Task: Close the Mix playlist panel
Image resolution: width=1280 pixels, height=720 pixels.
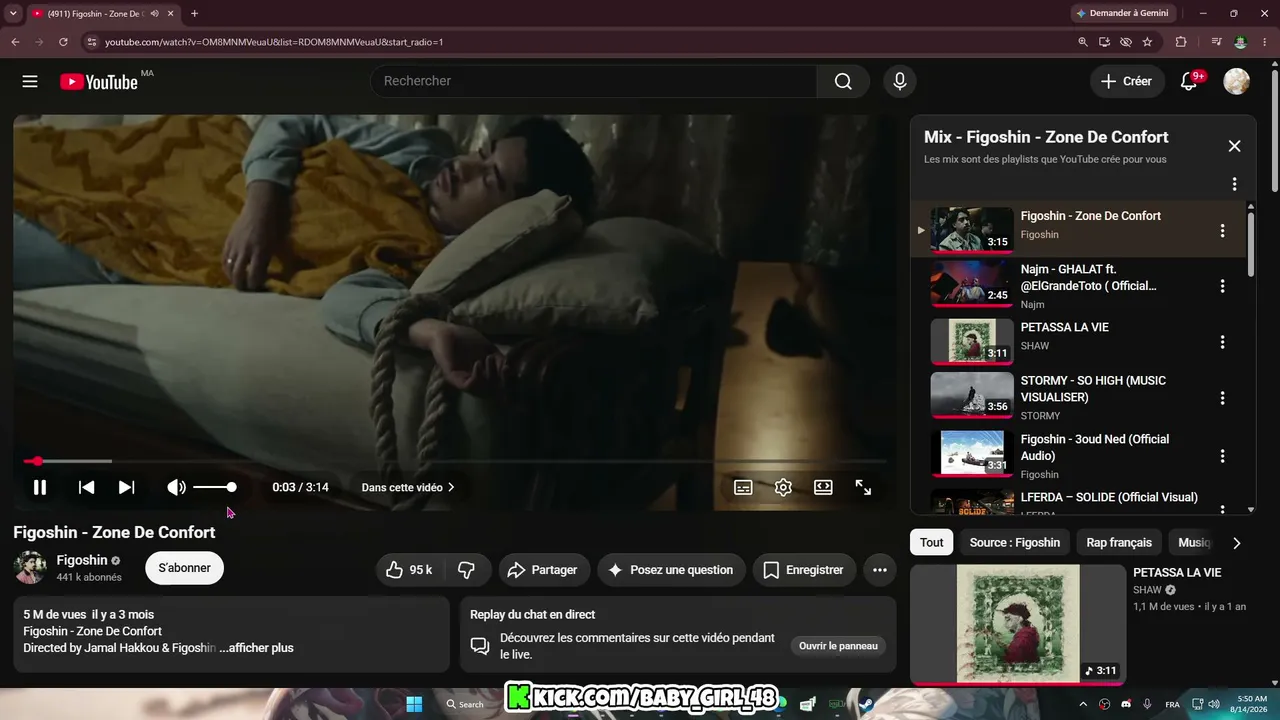Action: pyautogui.click(x=1234, y=146)
